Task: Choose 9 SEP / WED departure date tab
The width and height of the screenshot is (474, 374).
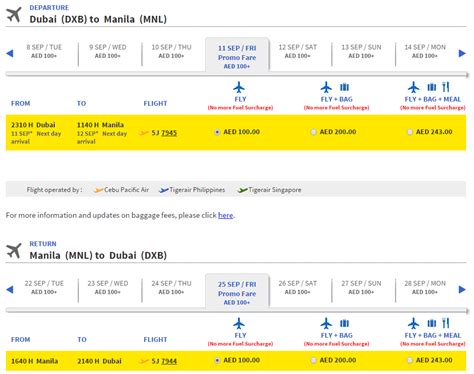Action: pyautogui.click(x=108, y=51)
